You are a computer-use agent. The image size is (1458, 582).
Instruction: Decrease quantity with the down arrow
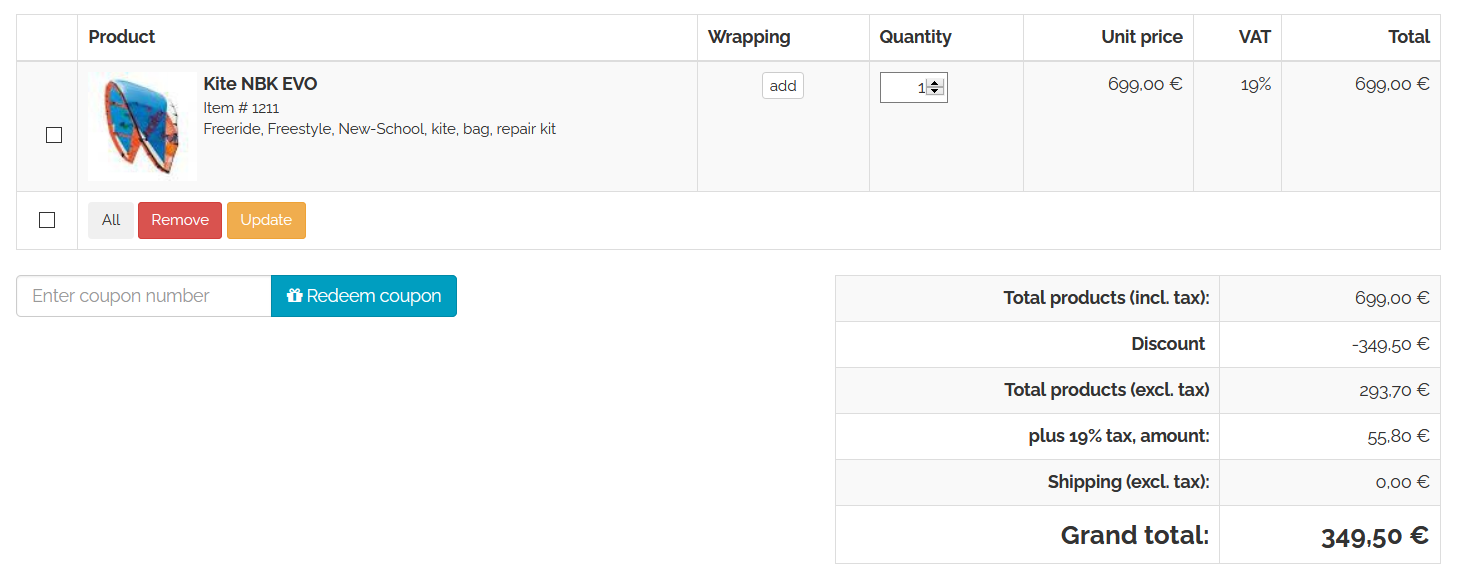935,92
